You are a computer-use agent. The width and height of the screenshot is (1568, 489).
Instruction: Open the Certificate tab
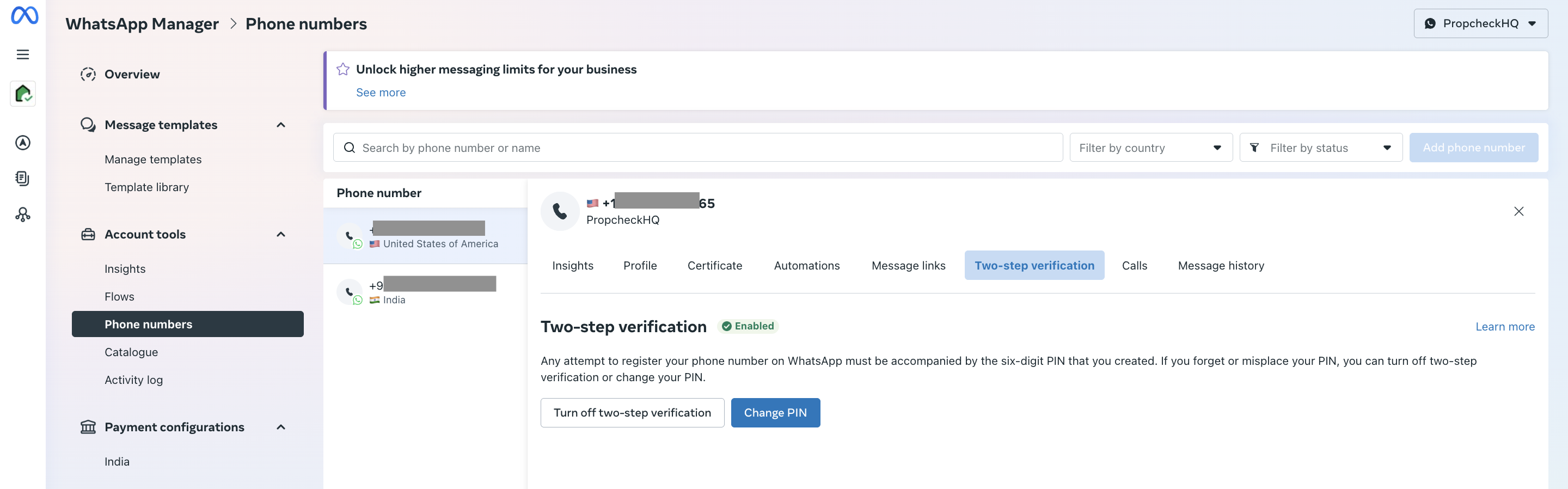pos(715,266)
